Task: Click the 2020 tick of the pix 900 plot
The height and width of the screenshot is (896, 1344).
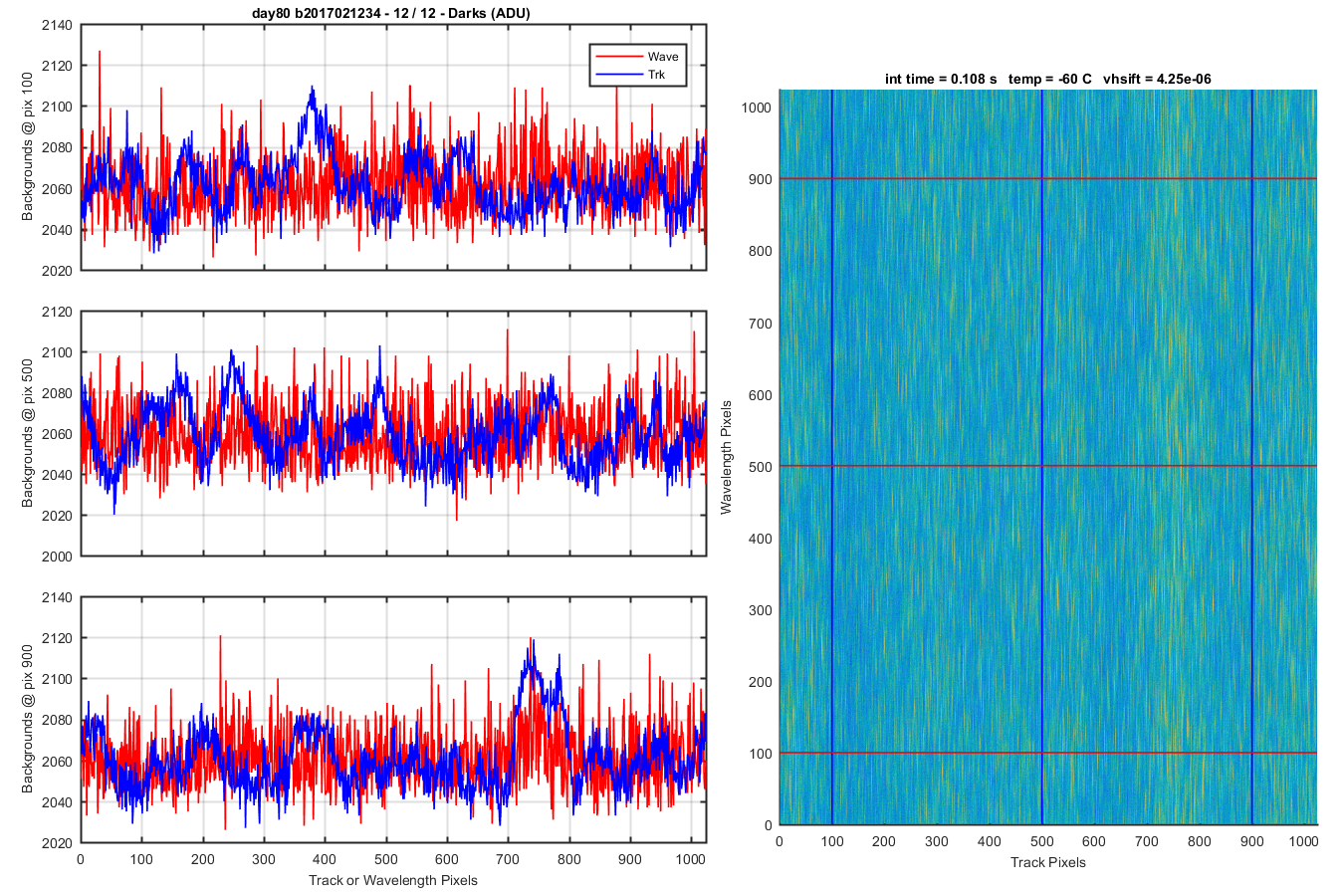Action: point(57,843)
